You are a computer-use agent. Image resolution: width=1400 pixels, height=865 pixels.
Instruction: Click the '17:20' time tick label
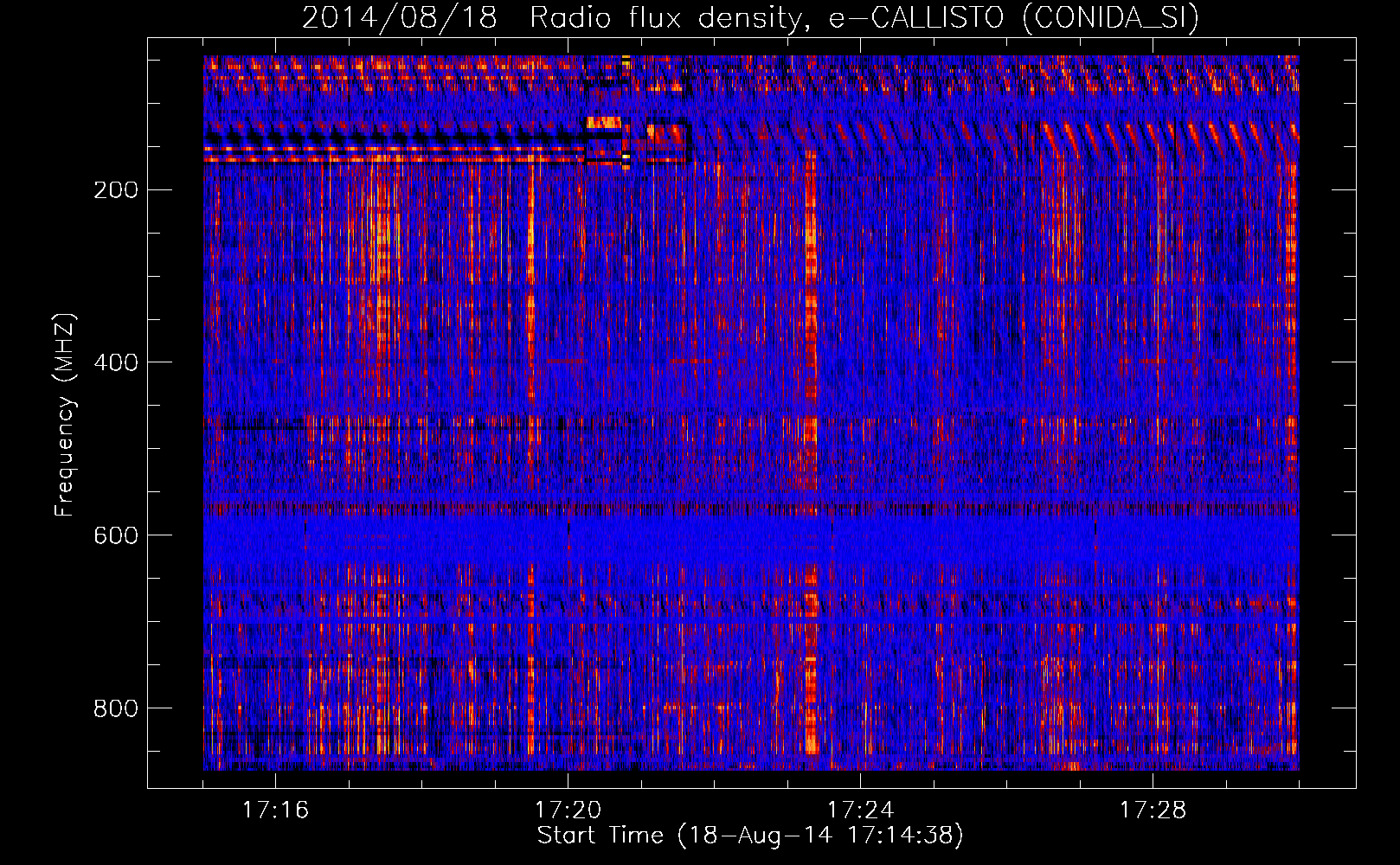(x=568, y=811)
